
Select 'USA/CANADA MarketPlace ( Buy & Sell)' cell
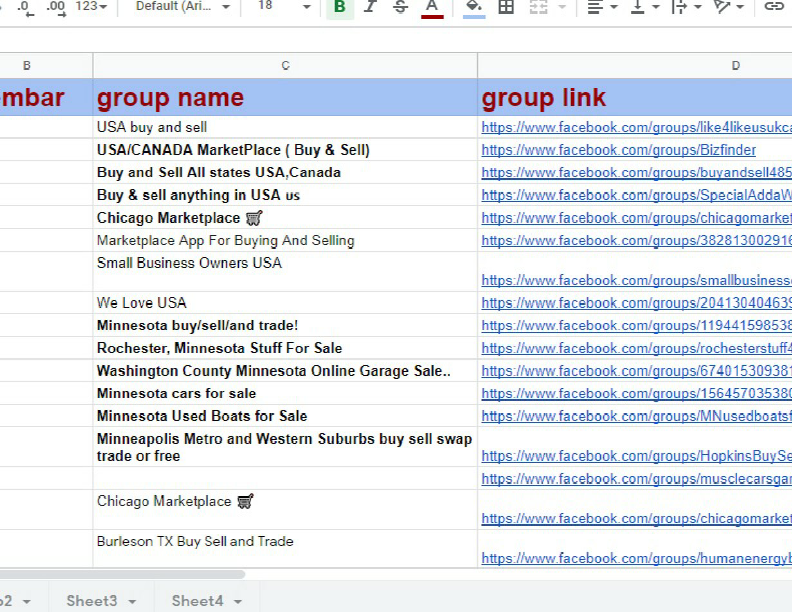[285, 149]
